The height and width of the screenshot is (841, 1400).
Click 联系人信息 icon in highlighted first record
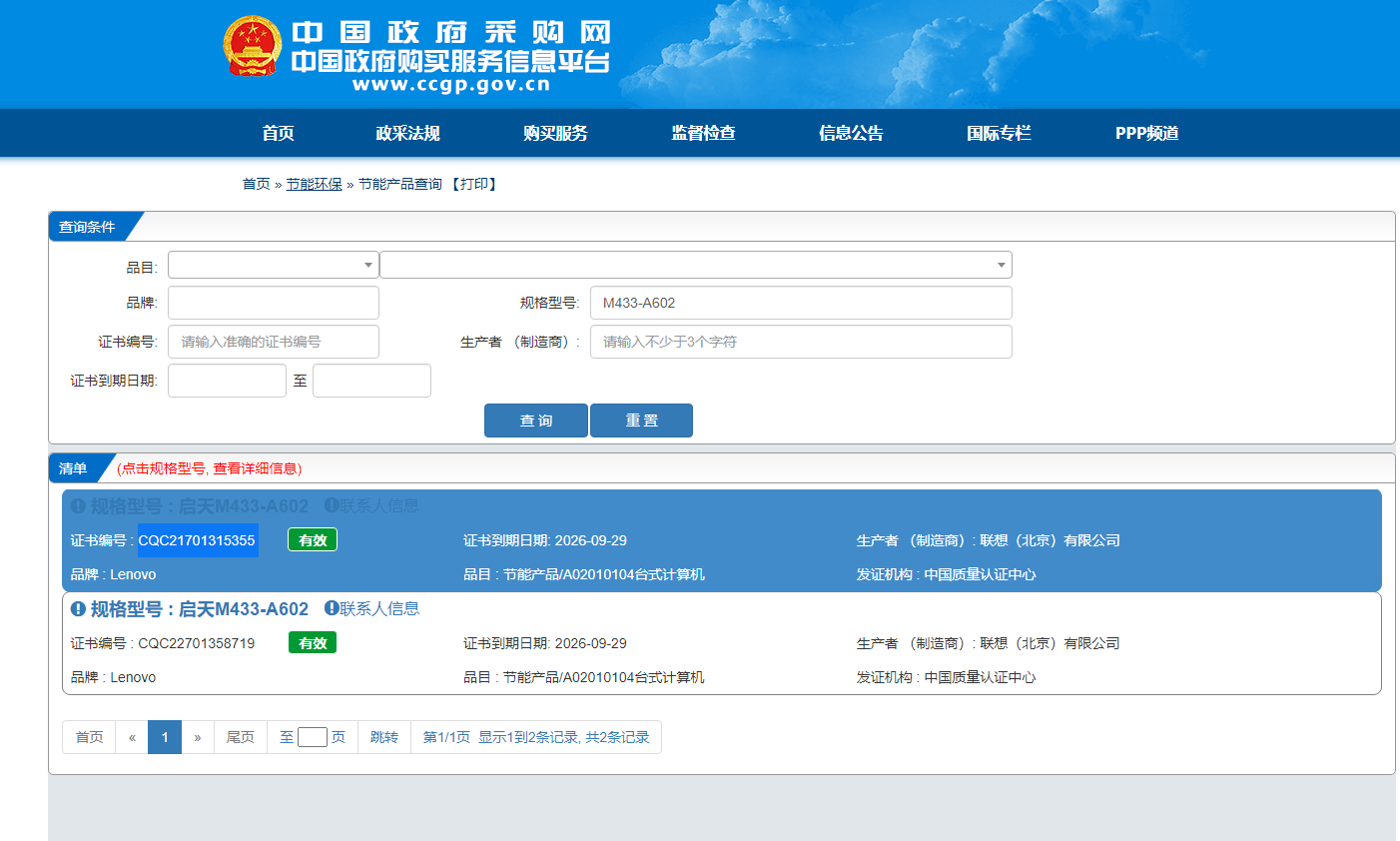(332, 505)
